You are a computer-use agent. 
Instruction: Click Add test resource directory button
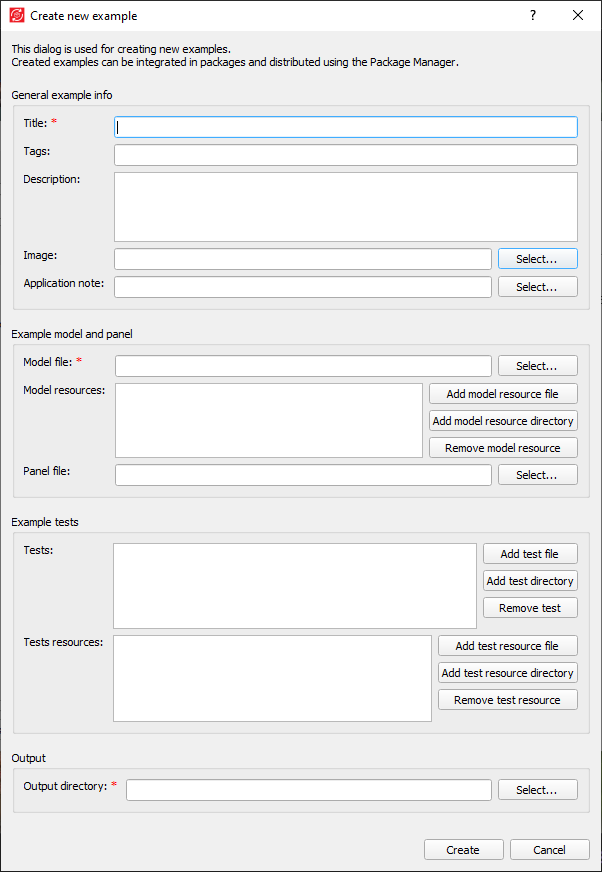(x=507, y=673)
